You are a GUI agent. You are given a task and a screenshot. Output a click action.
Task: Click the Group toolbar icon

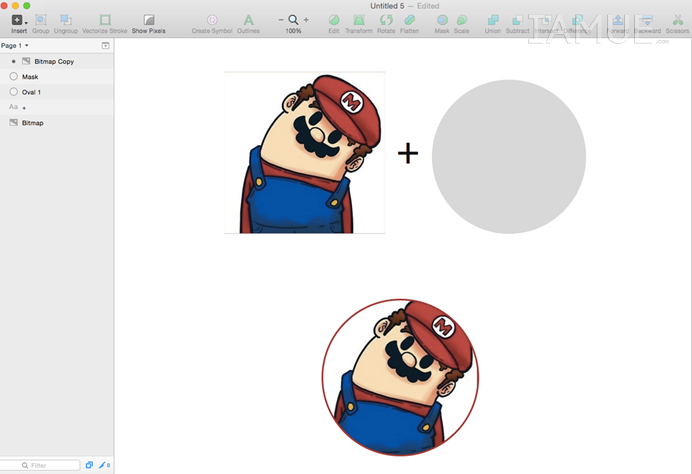41,20
